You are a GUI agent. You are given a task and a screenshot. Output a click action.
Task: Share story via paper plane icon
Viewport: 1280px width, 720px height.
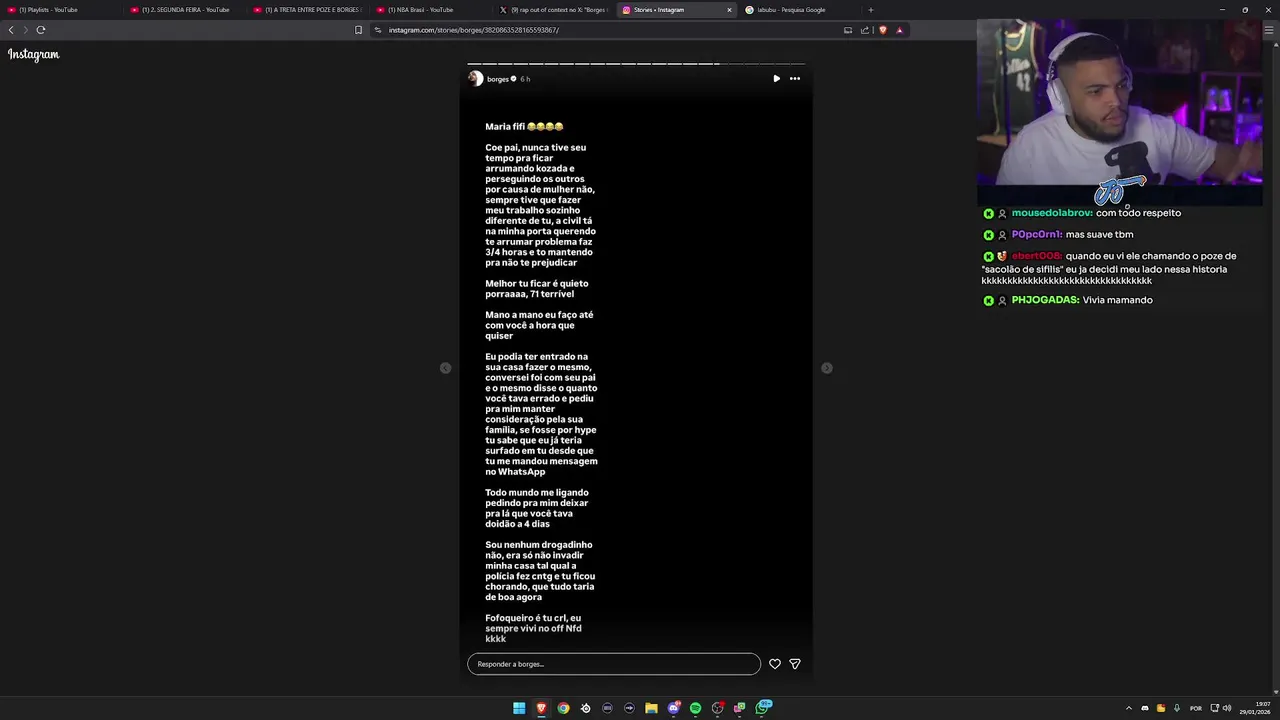point(795,664)
